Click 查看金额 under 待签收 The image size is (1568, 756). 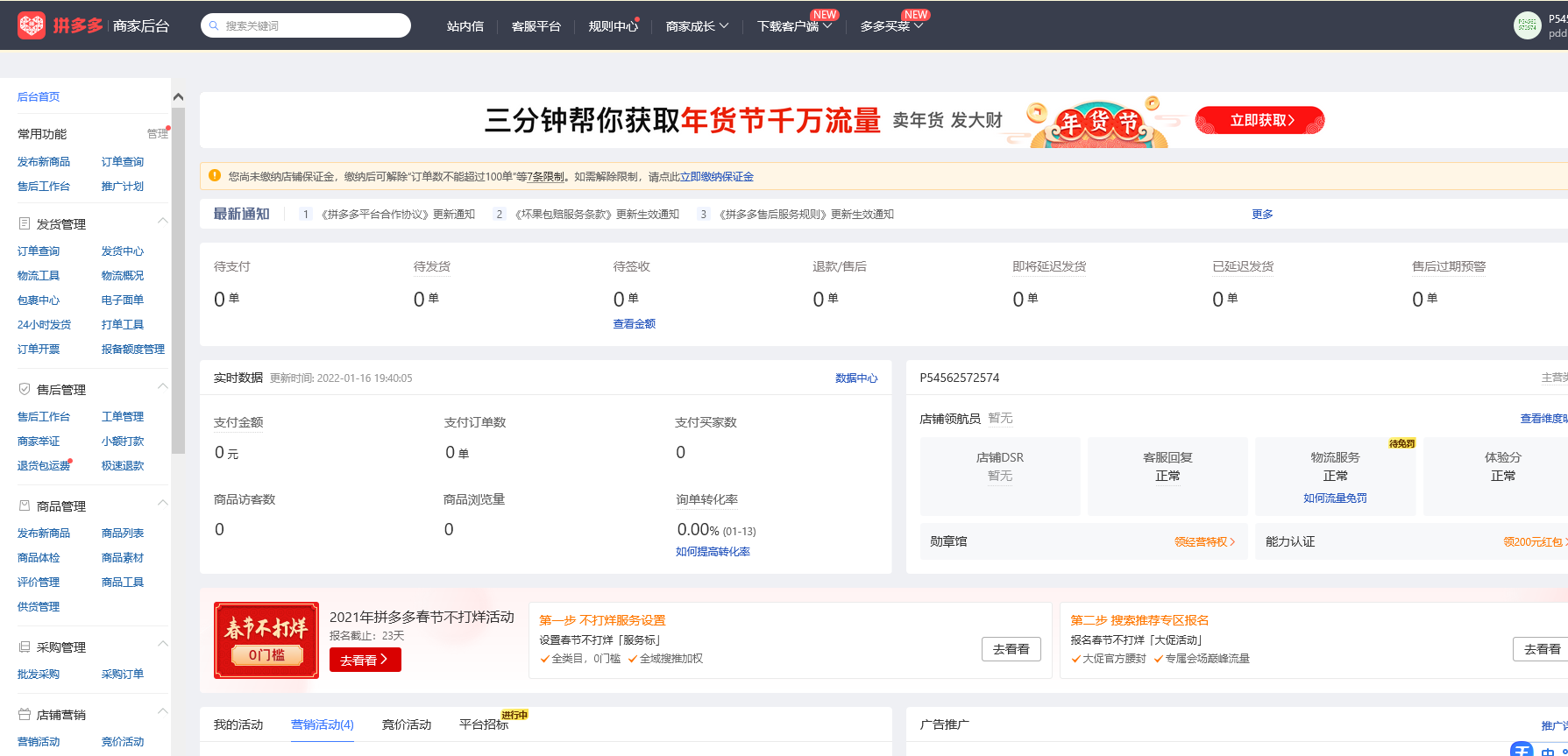[x=635, y=323]
